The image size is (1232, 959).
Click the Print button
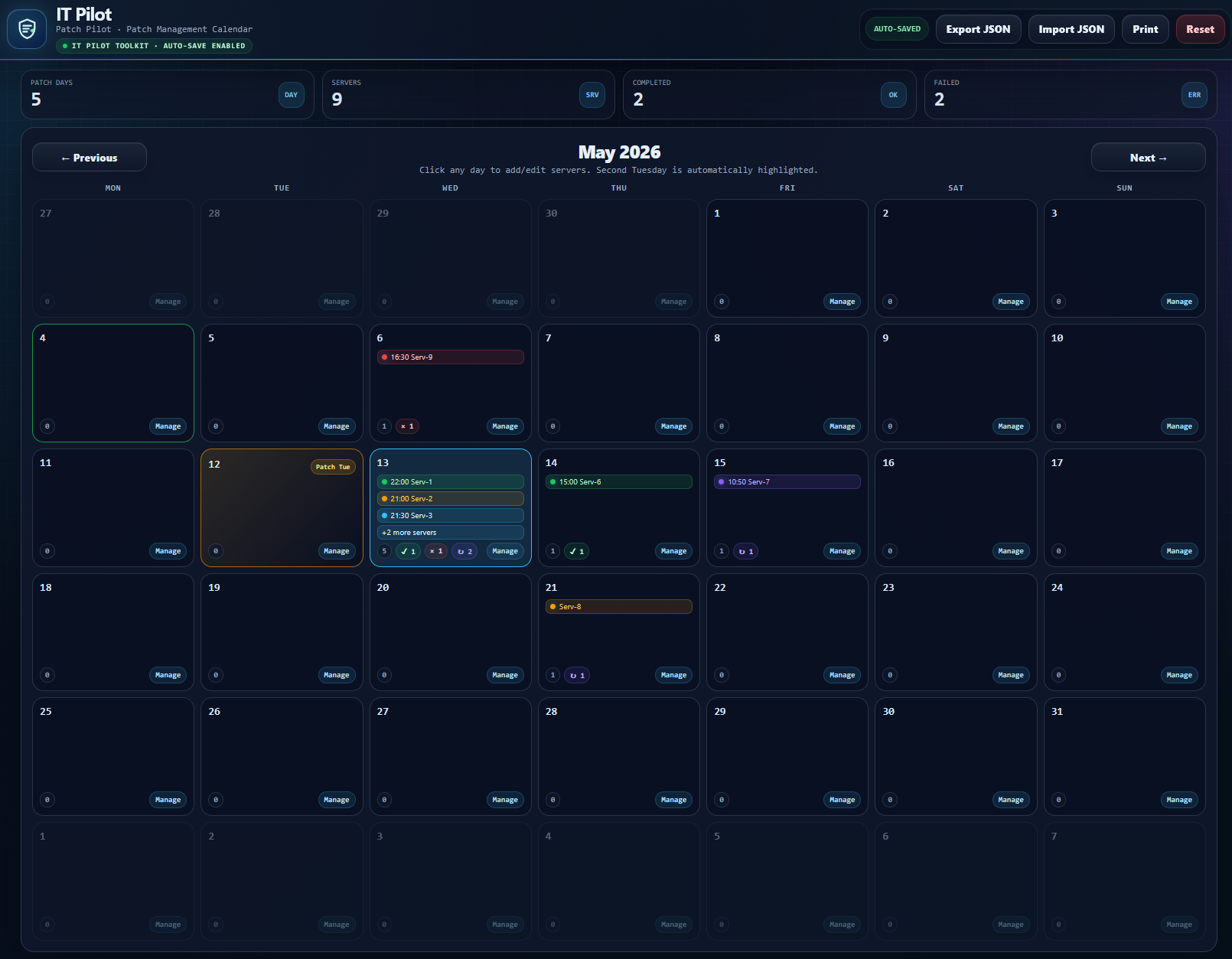(1145, 29)
